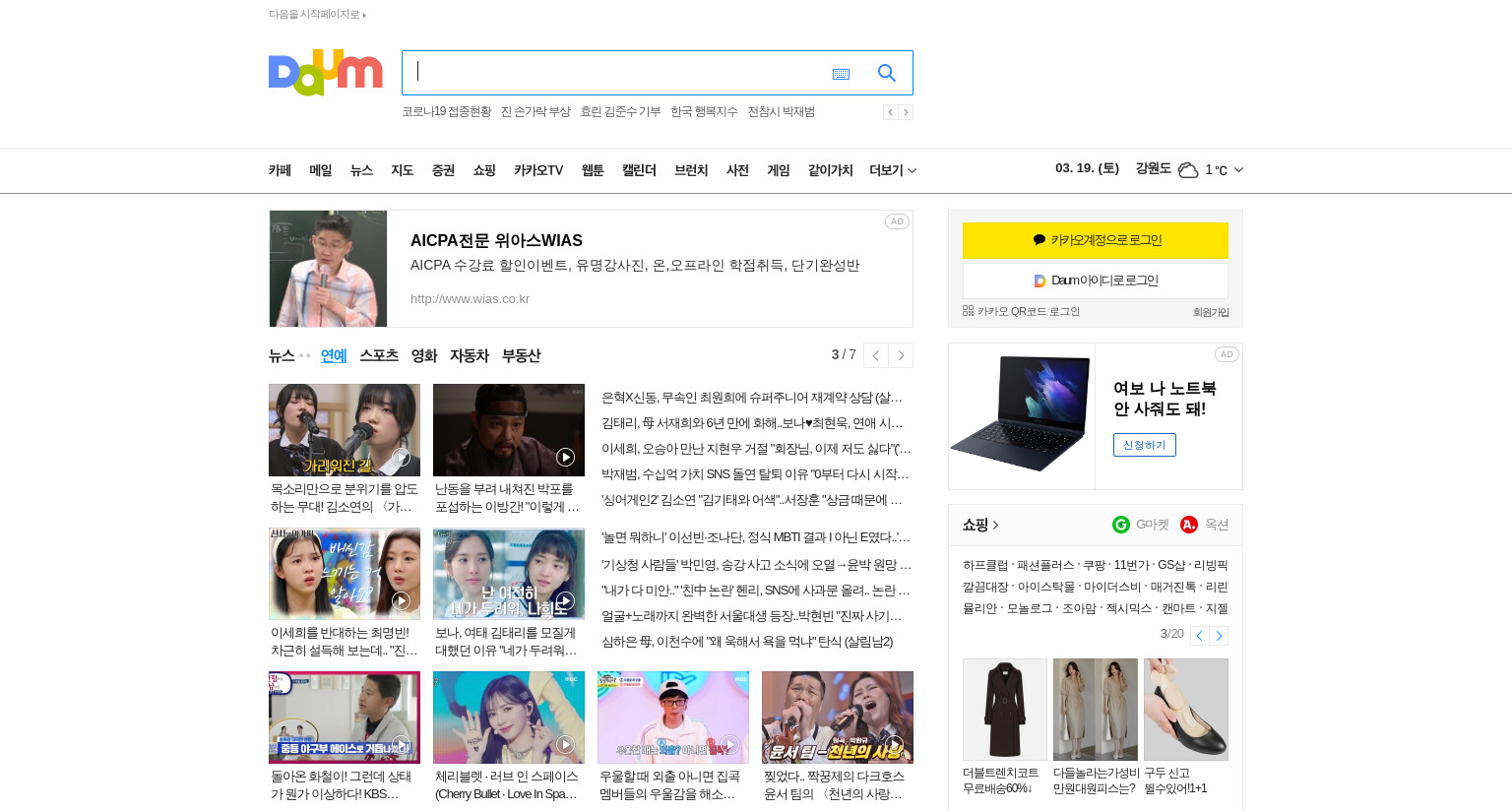Go to previous news page arrow

tap(875, 355)
